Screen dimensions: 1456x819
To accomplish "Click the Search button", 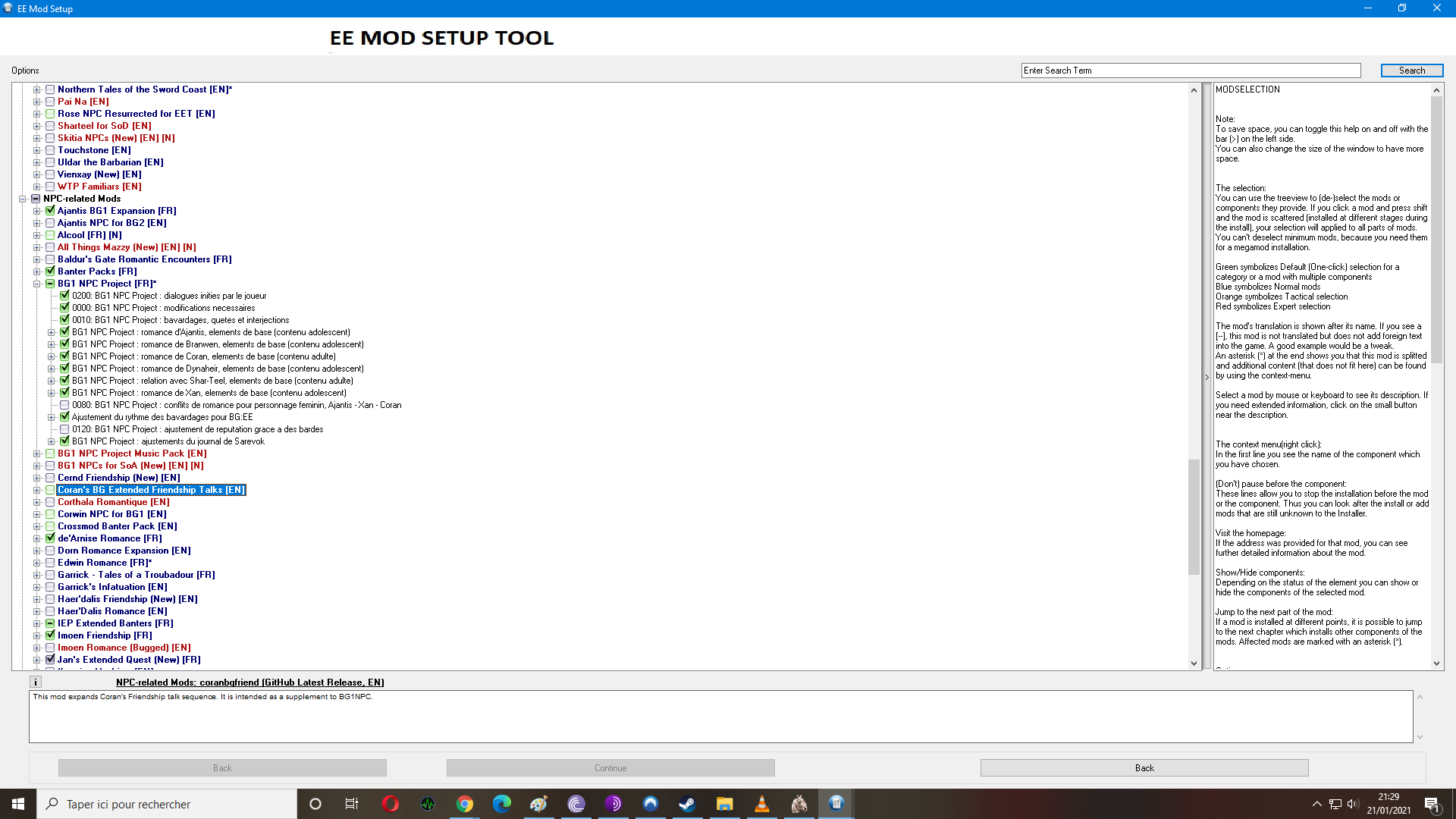I will [1411, 71].
